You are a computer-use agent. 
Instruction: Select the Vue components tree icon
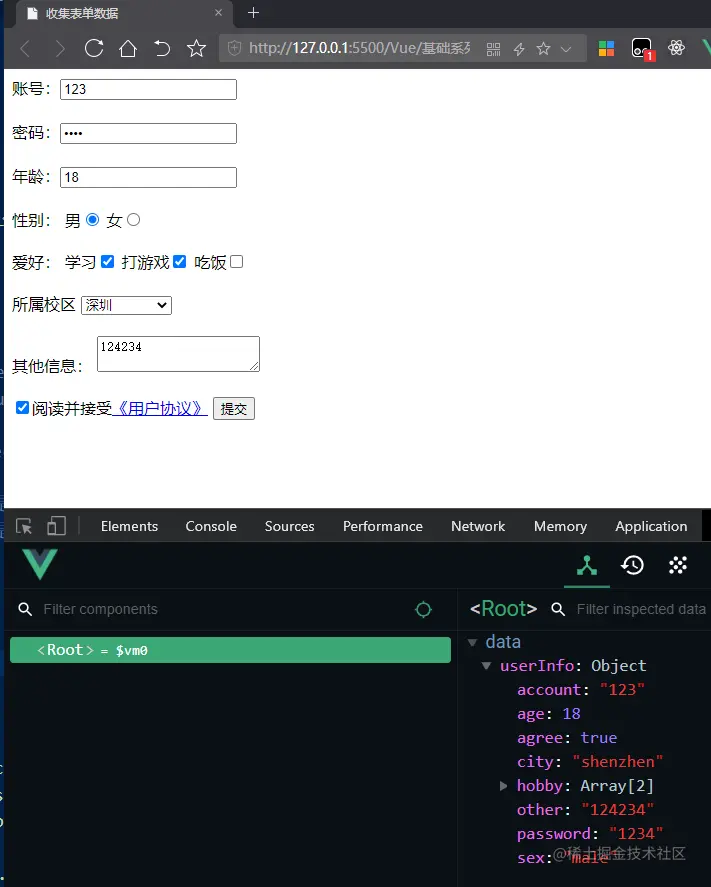pos(587,565)
